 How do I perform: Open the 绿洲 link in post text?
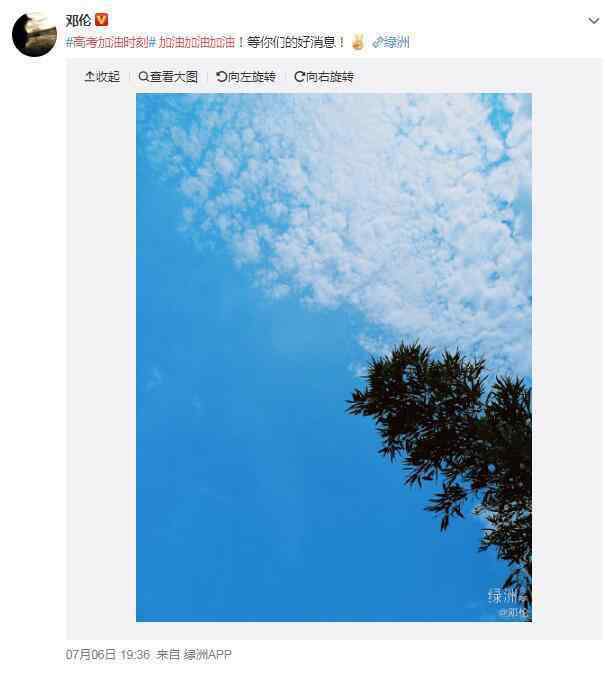(396, 42)
